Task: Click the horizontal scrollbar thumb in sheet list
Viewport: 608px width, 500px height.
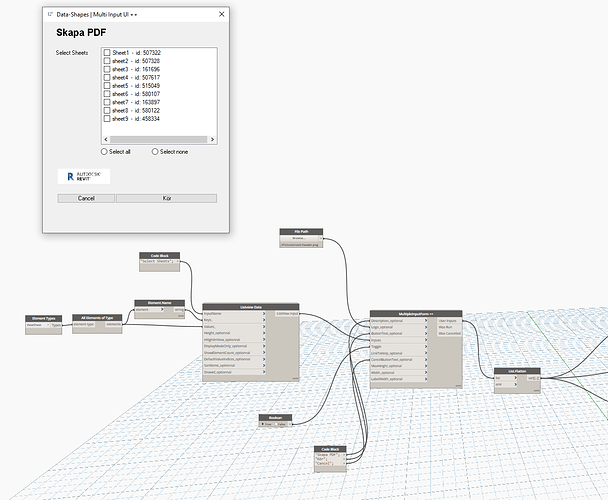Action: pos(159,139)
